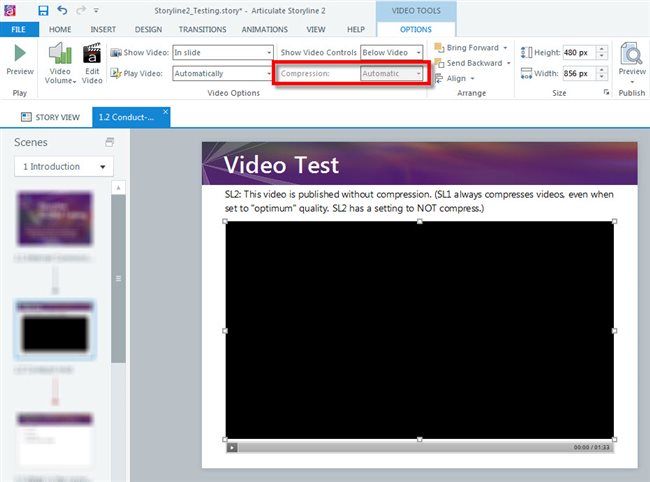Open the Show Video Controls dropdown
Screen dimensions: 650x482
[391, 52]
